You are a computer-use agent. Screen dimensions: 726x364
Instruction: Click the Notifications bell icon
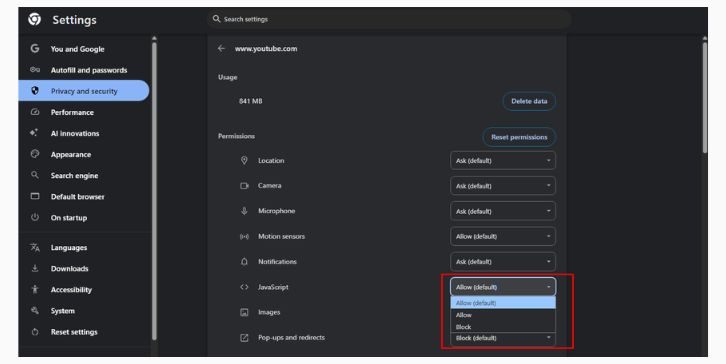click(x=244, y=262)
